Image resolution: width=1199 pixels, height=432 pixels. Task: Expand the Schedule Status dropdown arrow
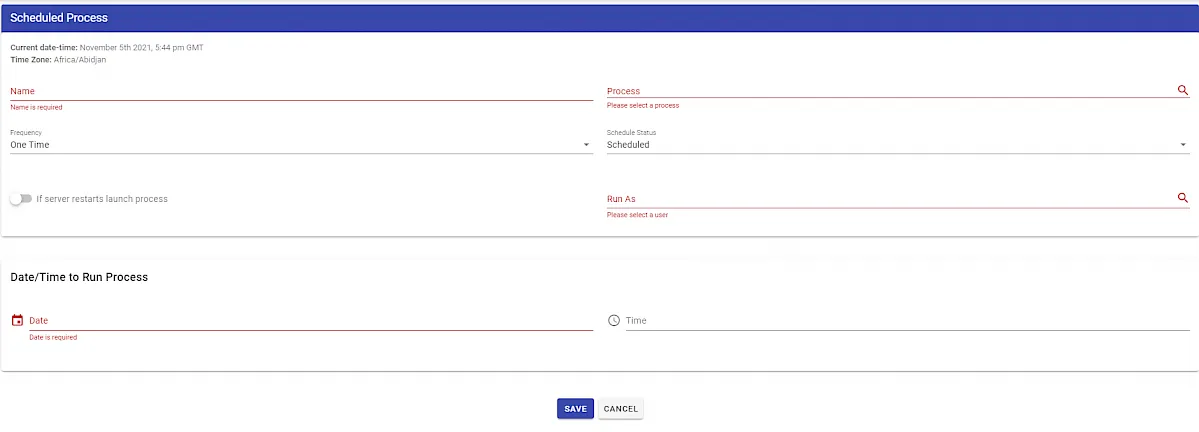(1183, 145)
